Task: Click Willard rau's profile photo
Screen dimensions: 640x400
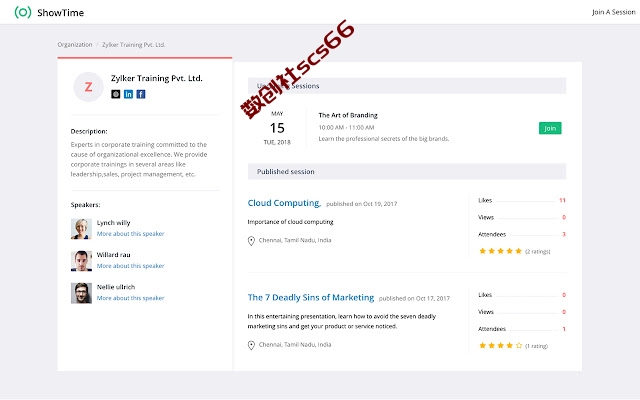Action: pos(81,261)
